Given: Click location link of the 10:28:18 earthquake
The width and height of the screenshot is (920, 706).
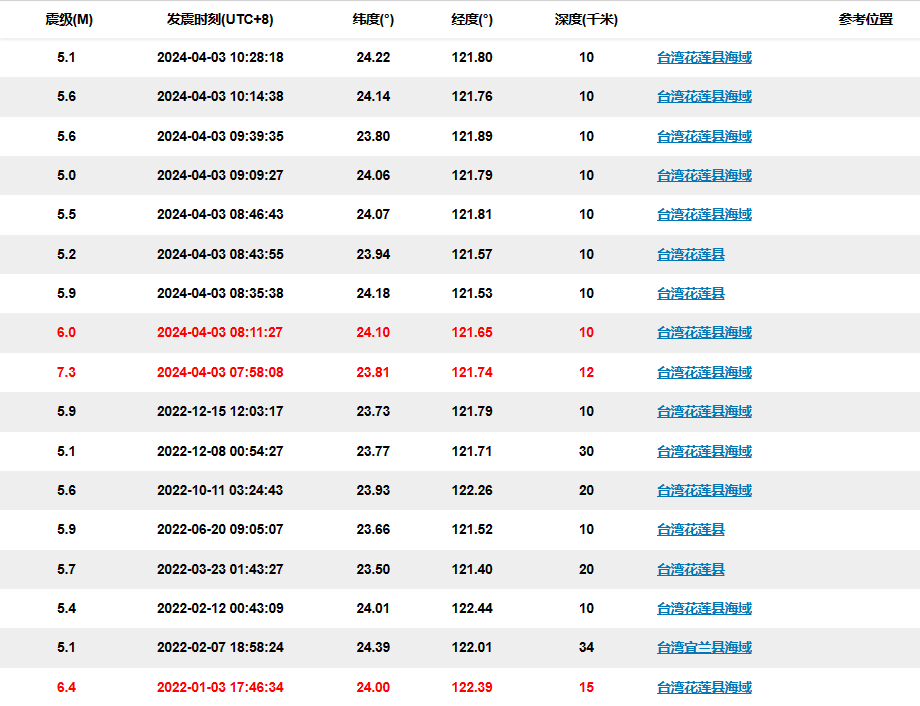Looking at the screenshot, I should click(704, 57).
